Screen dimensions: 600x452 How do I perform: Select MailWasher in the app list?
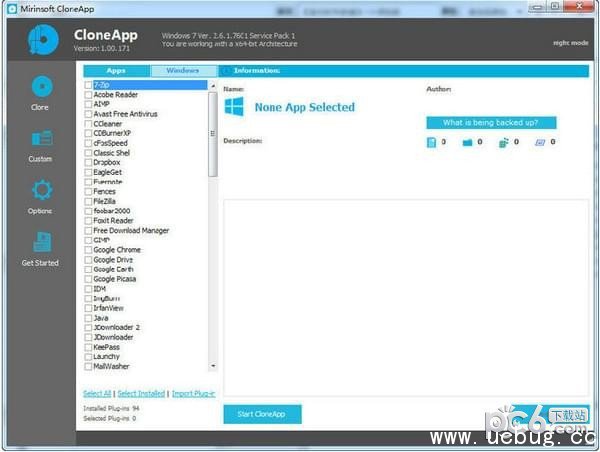coord(111,366)
